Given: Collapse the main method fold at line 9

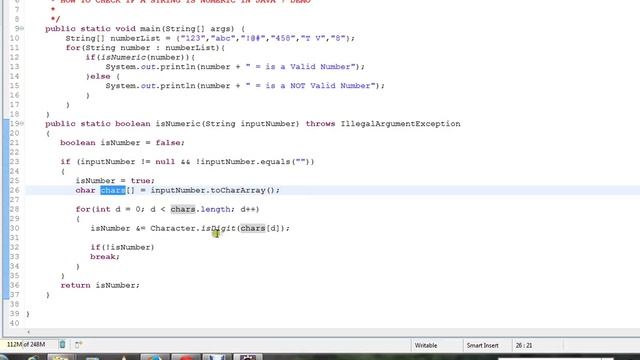Looking at the screenshot, I should point(22,29).
